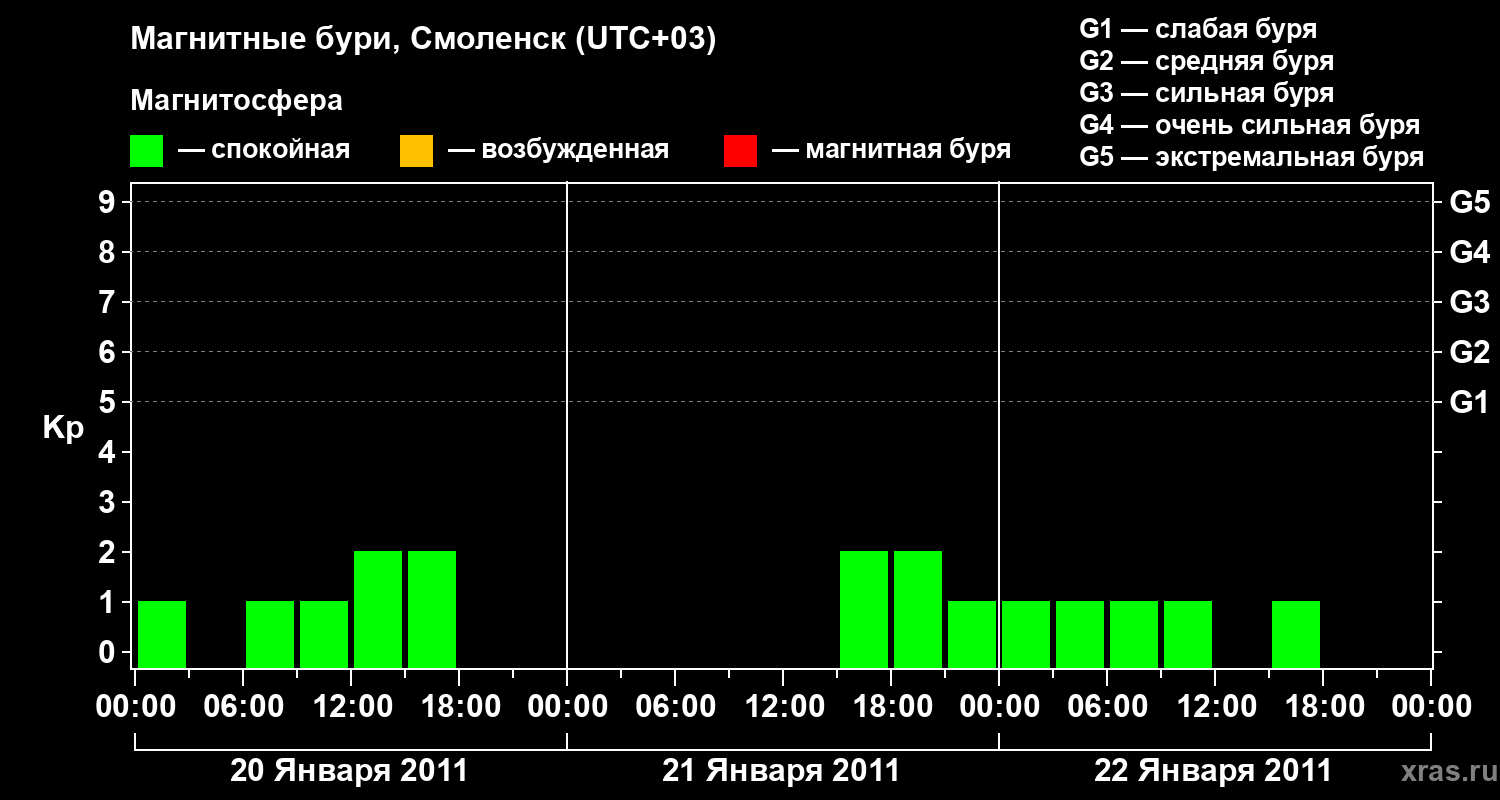Click the 22 Января bar for 15:00–18:00
The image size is (1500, 800).
tap(1296, 634)
